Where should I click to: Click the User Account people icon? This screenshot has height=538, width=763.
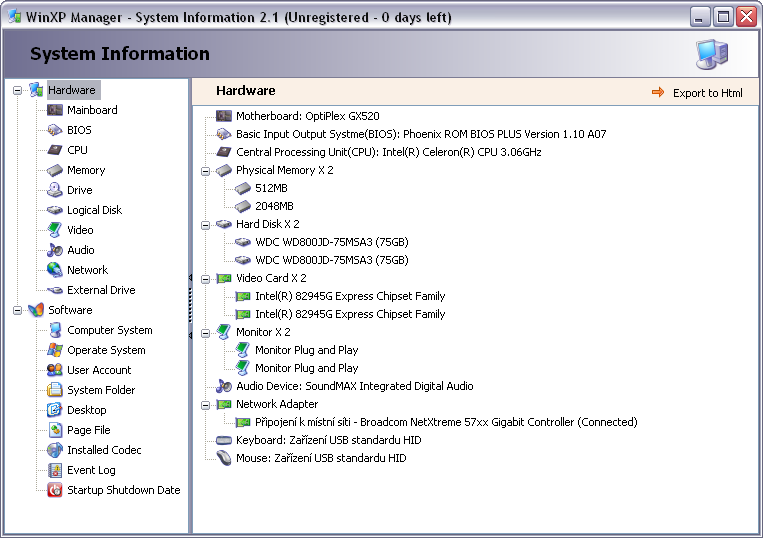pyautogui.click(x=54, y=370)
